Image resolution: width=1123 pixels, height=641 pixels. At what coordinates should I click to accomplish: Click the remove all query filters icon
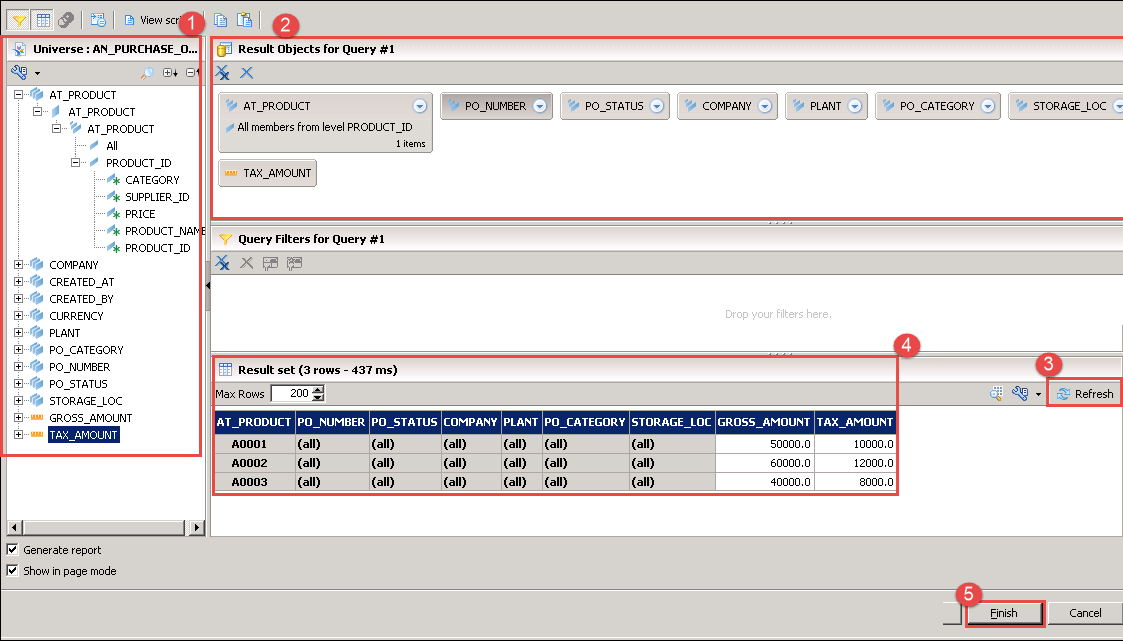pyautogui.click(x=223, y=262)
